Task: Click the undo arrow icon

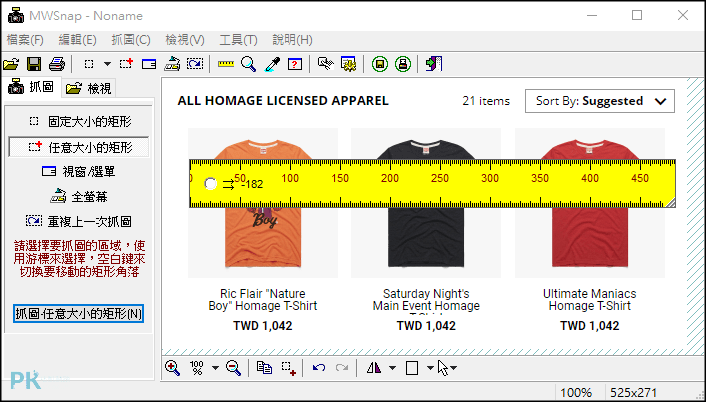Action: (319, 368)
